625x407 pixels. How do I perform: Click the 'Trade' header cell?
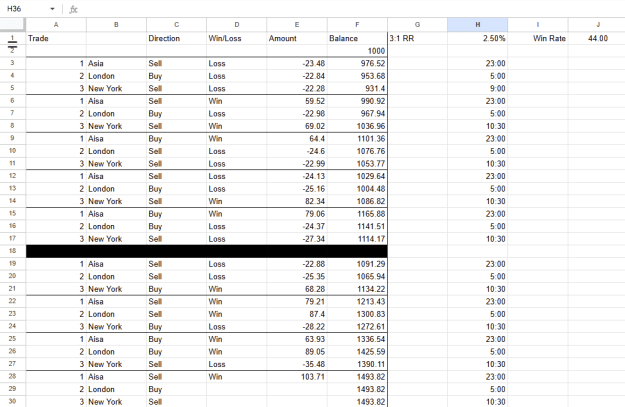[x=56, y=38]
